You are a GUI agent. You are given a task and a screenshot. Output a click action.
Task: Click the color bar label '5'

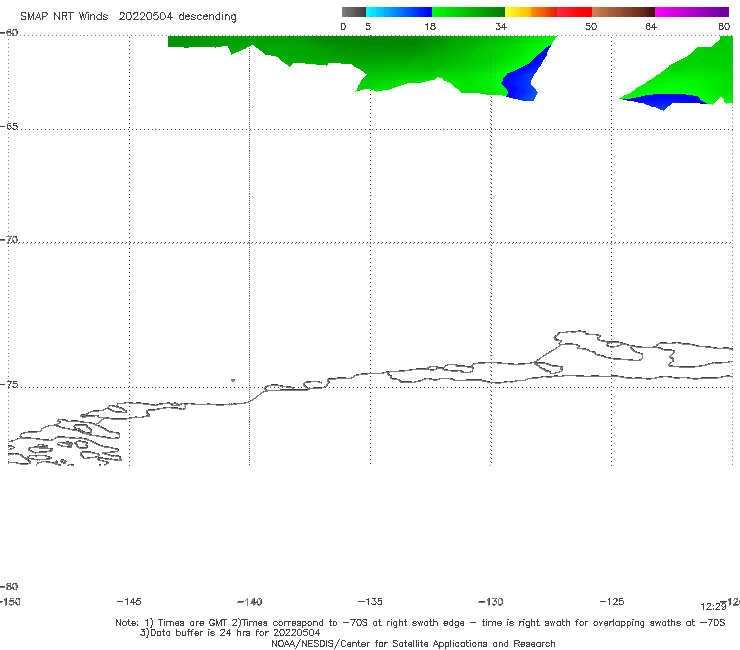coord(368,26)
